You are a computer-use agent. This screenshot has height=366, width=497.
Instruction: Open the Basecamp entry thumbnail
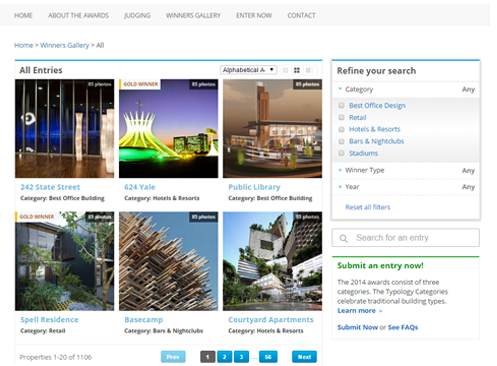(169, 261)
